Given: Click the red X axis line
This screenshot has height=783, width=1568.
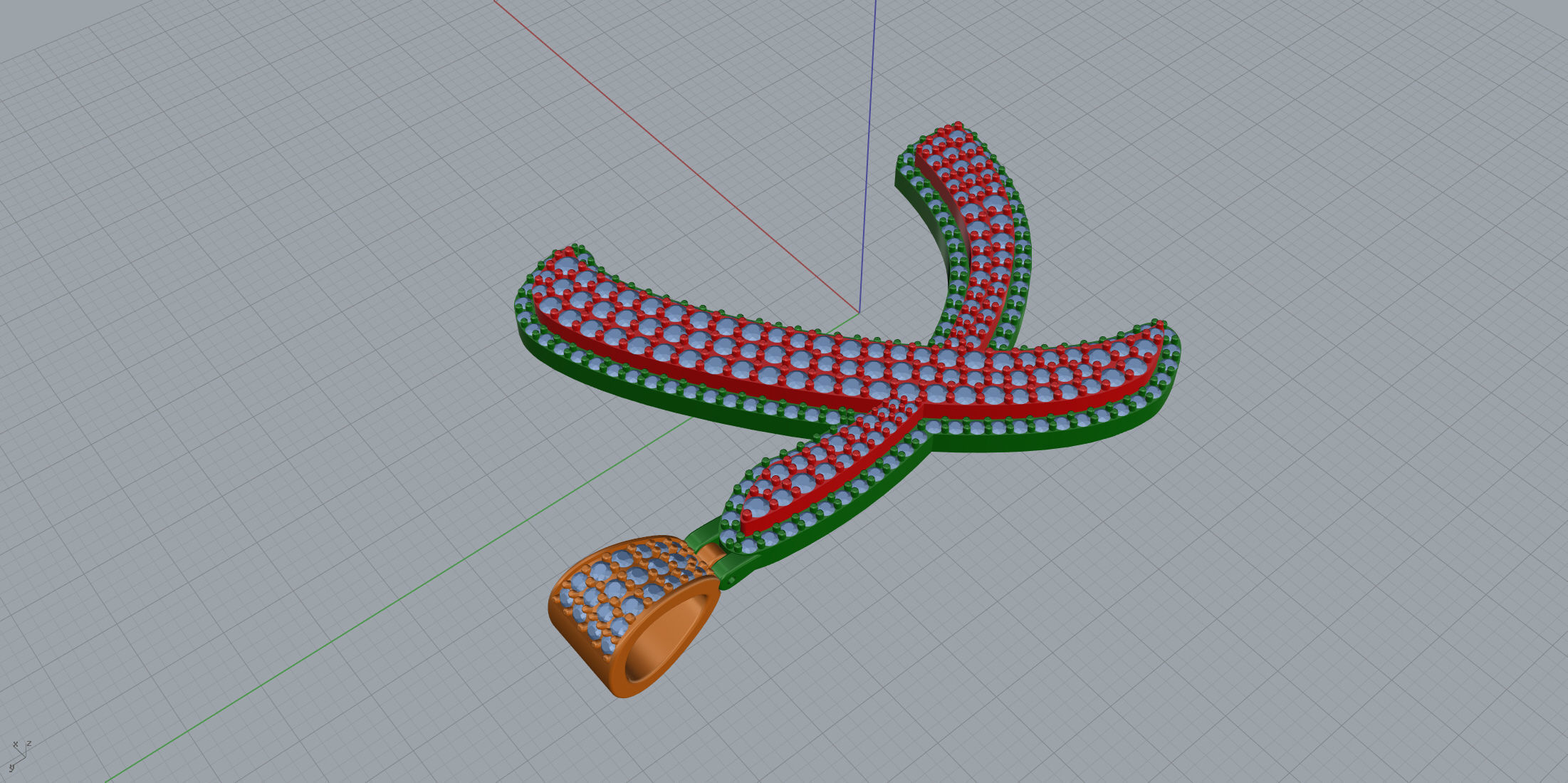Looking at the screenshot, I should pyautogui.click(x=676, y=157).
